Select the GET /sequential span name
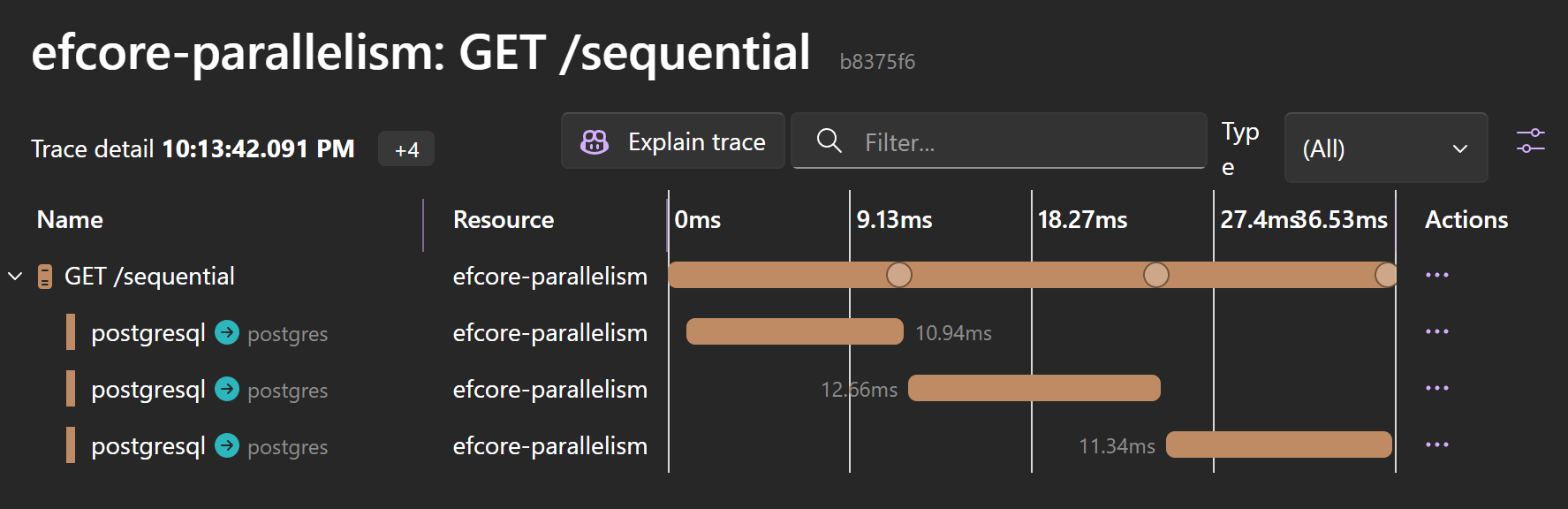The height and width of the screenshot is (509, 1568). [x=149, y=277]
